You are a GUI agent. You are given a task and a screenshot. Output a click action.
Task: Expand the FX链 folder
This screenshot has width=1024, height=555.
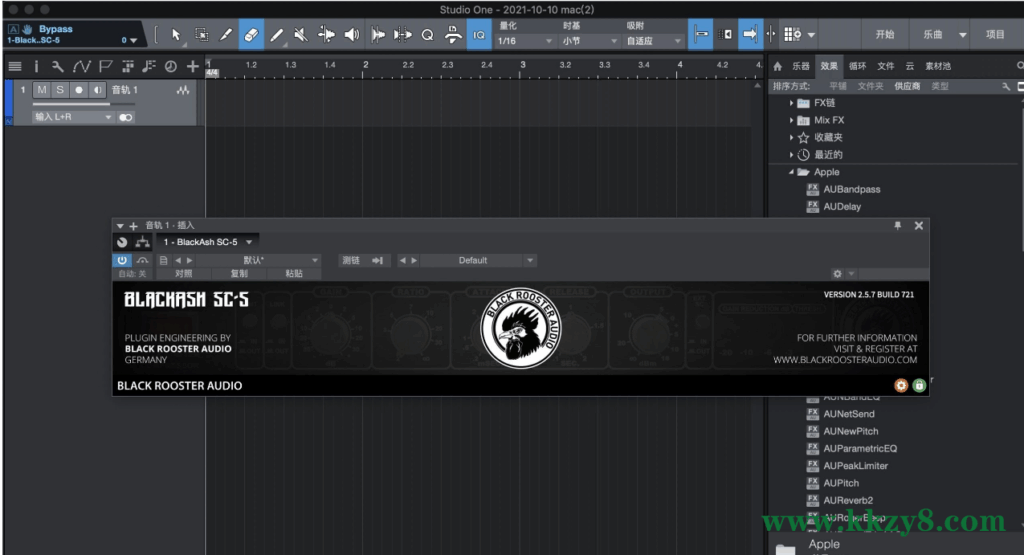[791, 103]
